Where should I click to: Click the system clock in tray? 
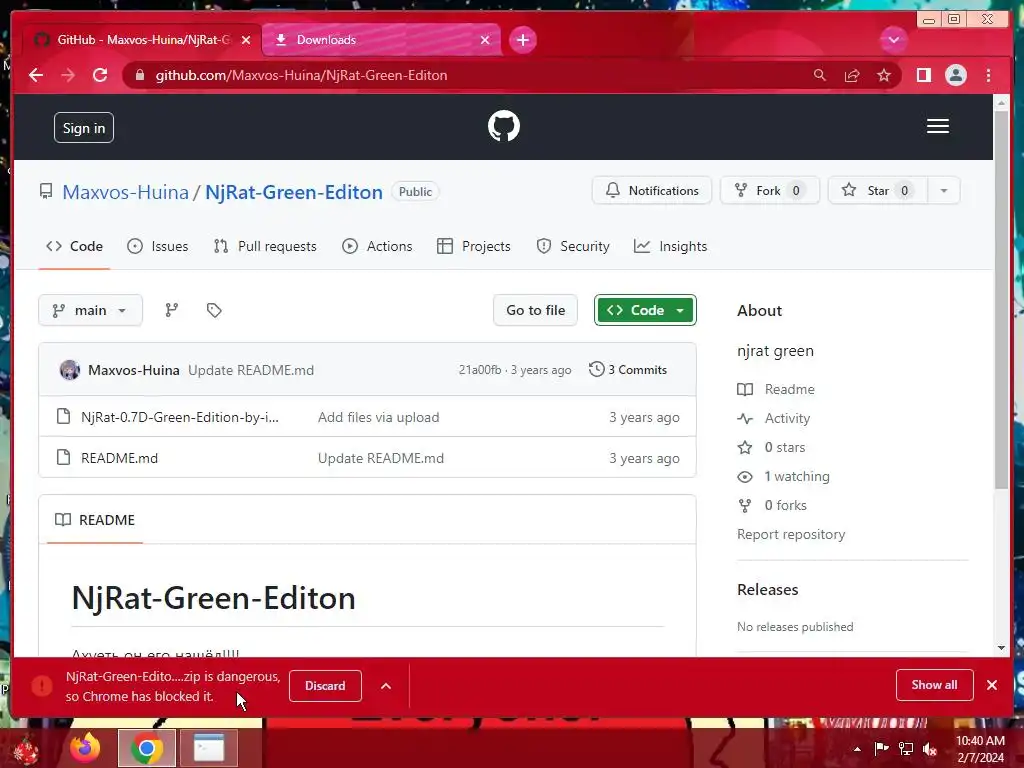(x=980, y=749)
